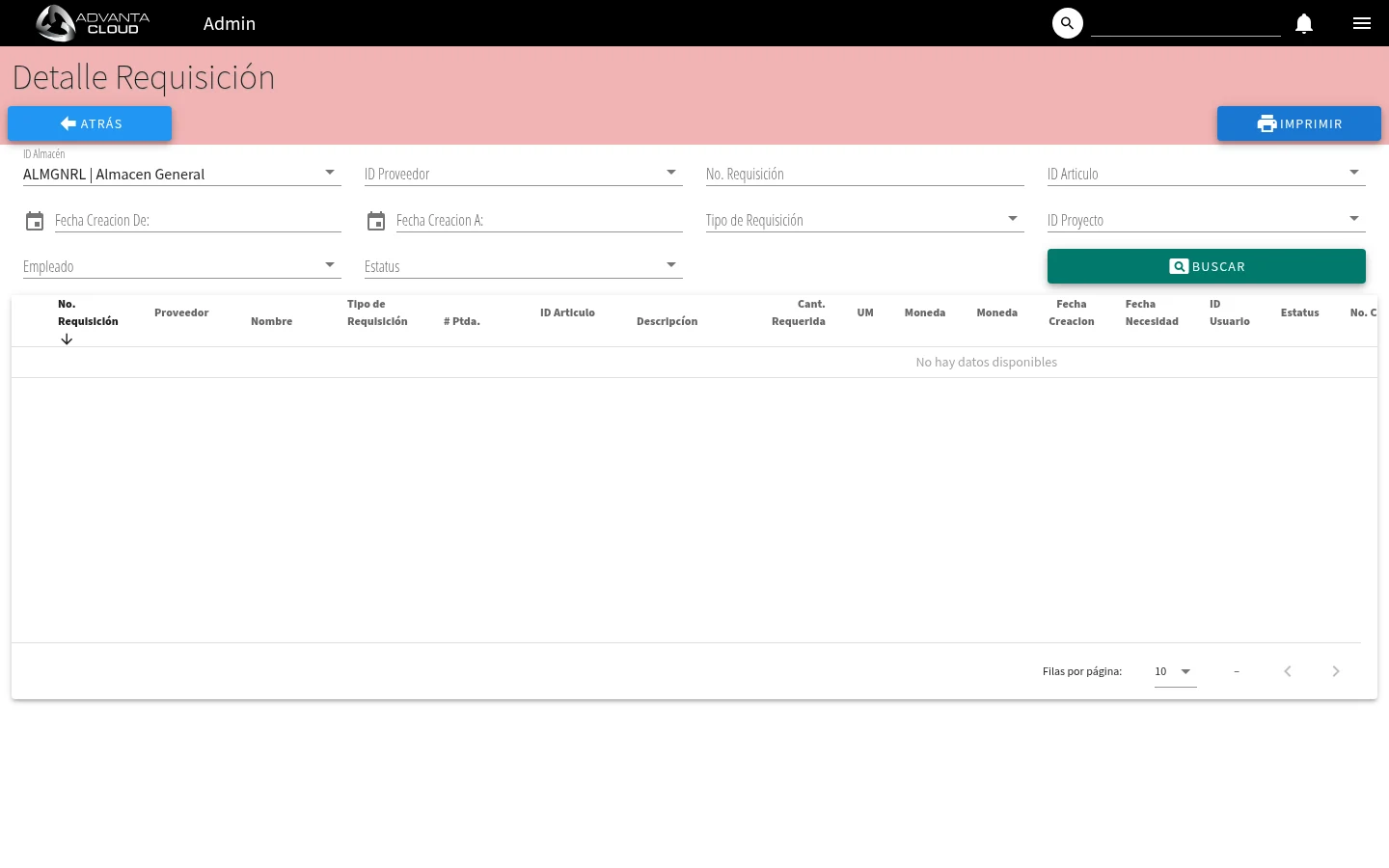
Task: Open the ID Proyecto dropdown
Action: tap(1207, 220)
